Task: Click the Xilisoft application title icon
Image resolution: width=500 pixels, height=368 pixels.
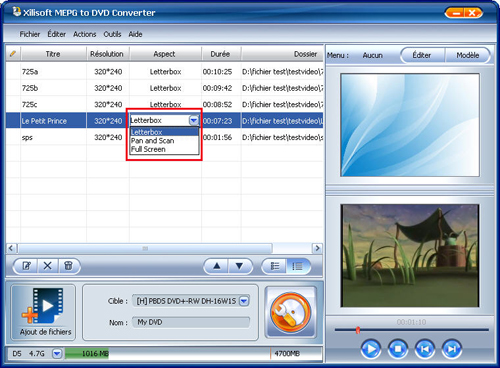Action: click(16, 12)
